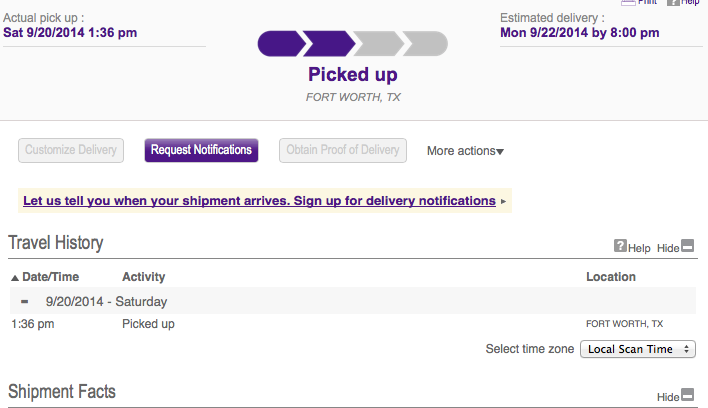Click the Date/Time sort arrow icon
The width and height of the screenshot is (708, 408).
pyautogui.click(x=15, y=277)
